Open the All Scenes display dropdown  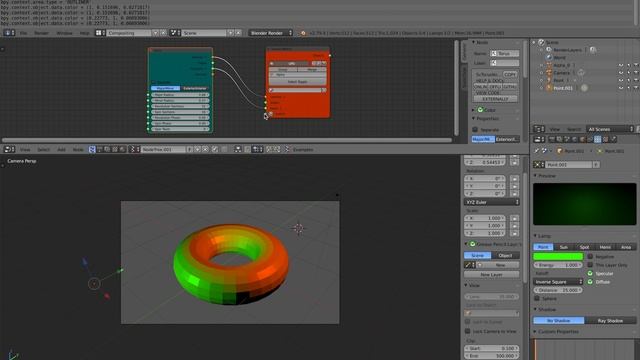[610, 129]
